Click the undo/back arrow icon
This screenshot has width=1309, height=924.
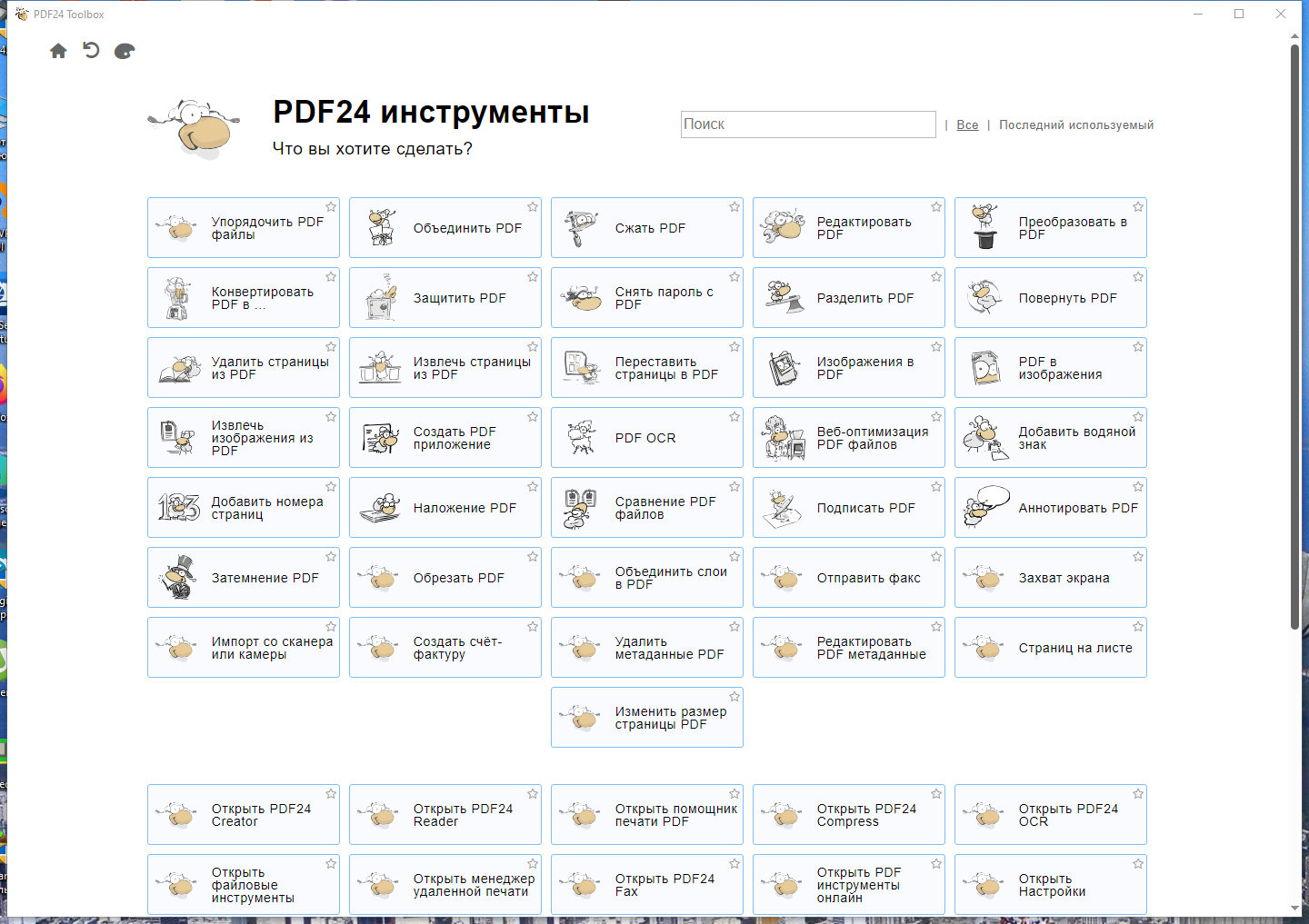click(91, 50)
